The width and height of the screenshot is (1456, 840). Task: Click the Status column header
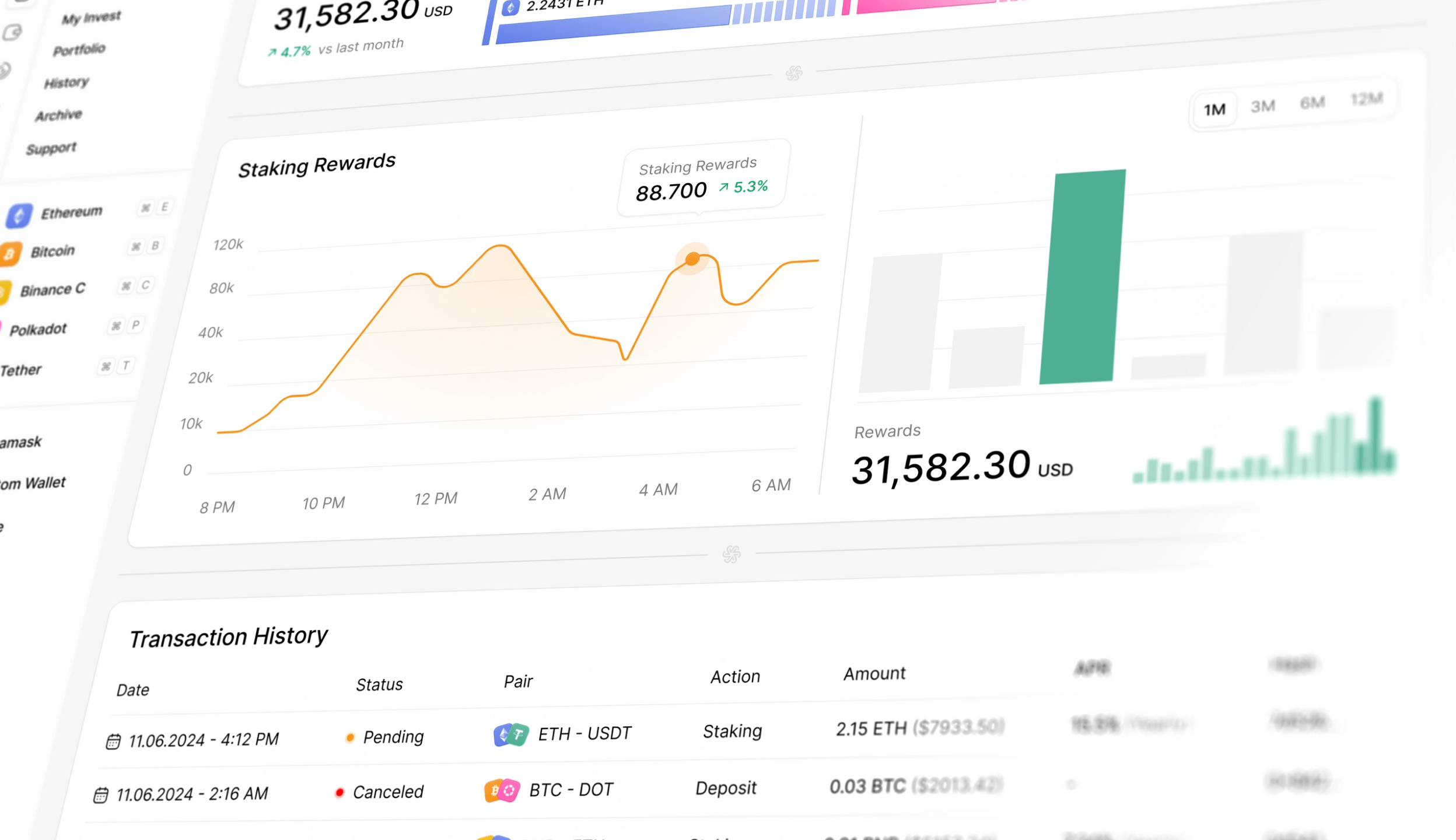pyautogui.click(x=379, y=684)
